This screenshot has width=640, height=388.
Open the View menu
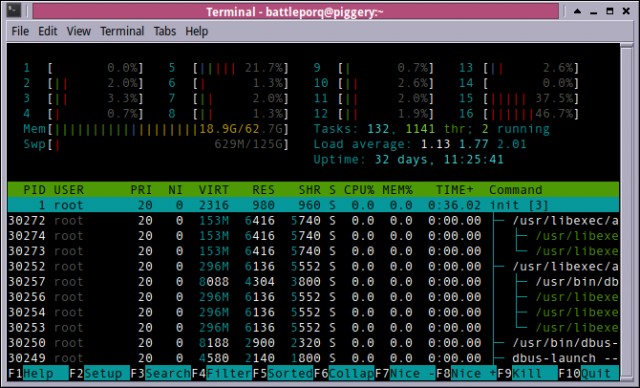point(78,31)
